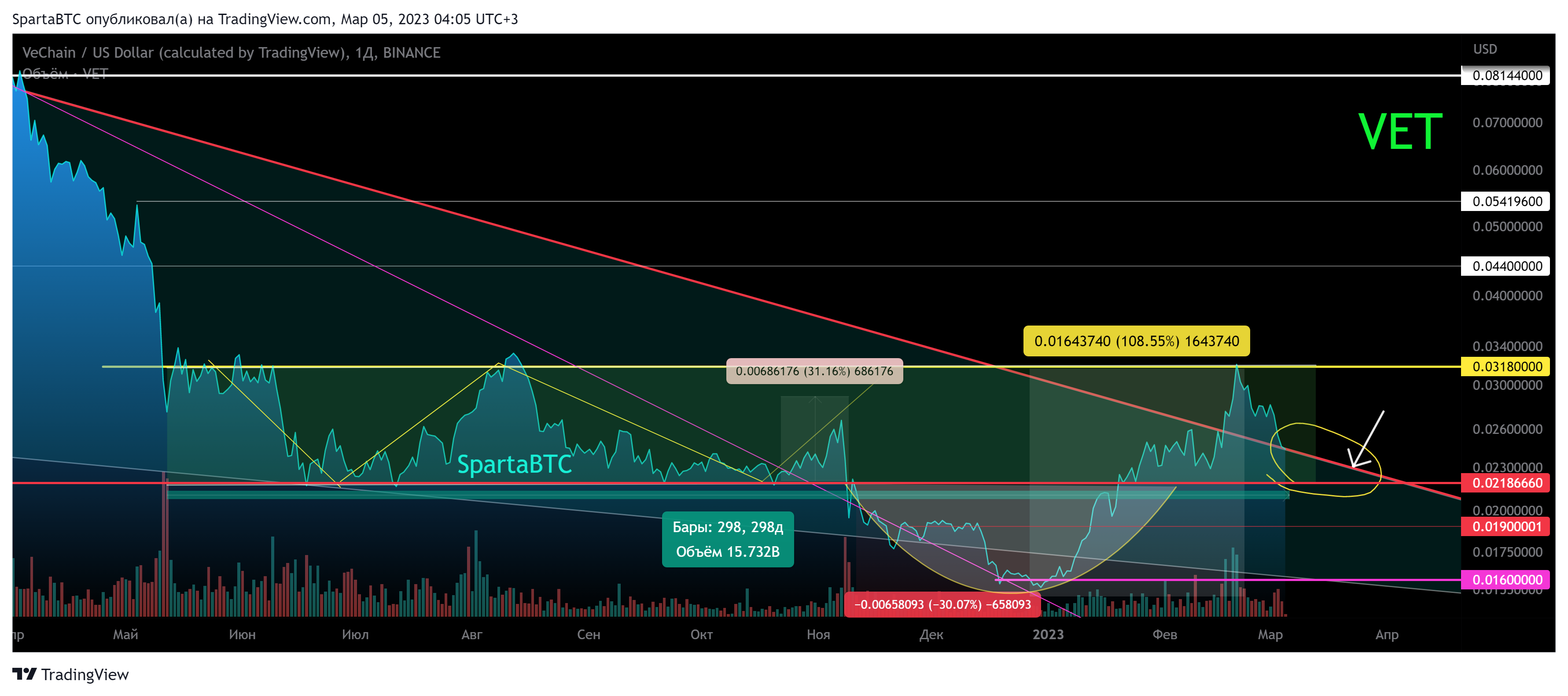Click the 0.04400000 price label
1568x696 pixels.
click(1505, 266)
